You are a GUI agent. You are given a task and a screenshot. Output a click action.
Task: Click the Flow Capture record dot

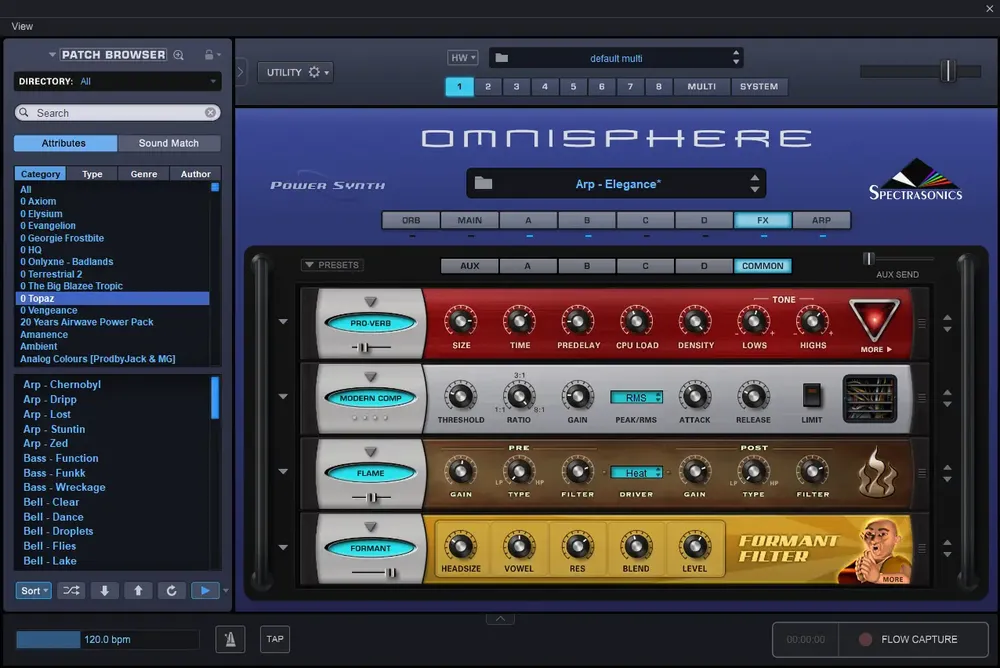pos(865,639)
